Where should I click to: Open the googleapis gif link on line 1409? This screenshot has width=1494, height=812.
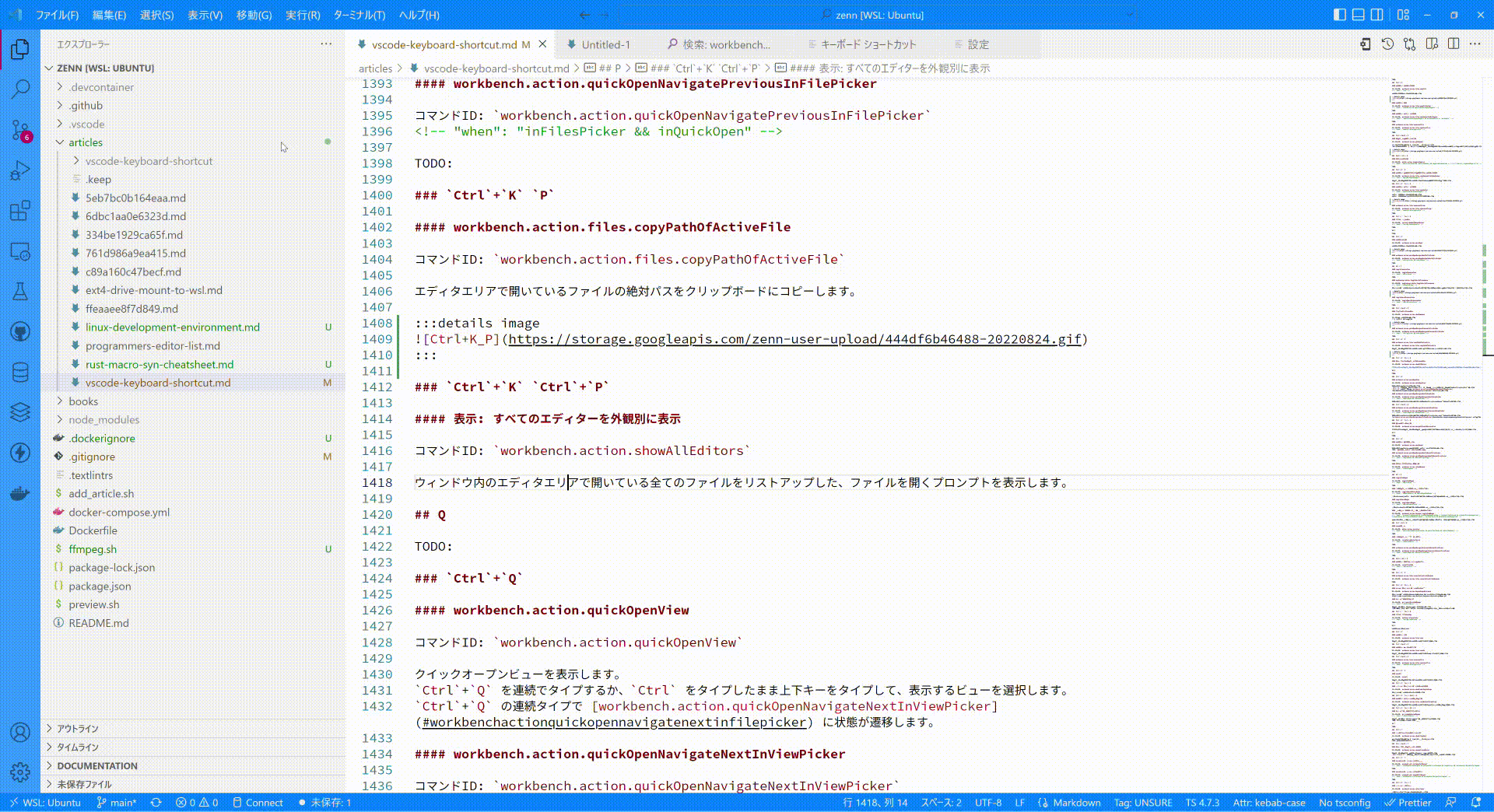[794, 339]
